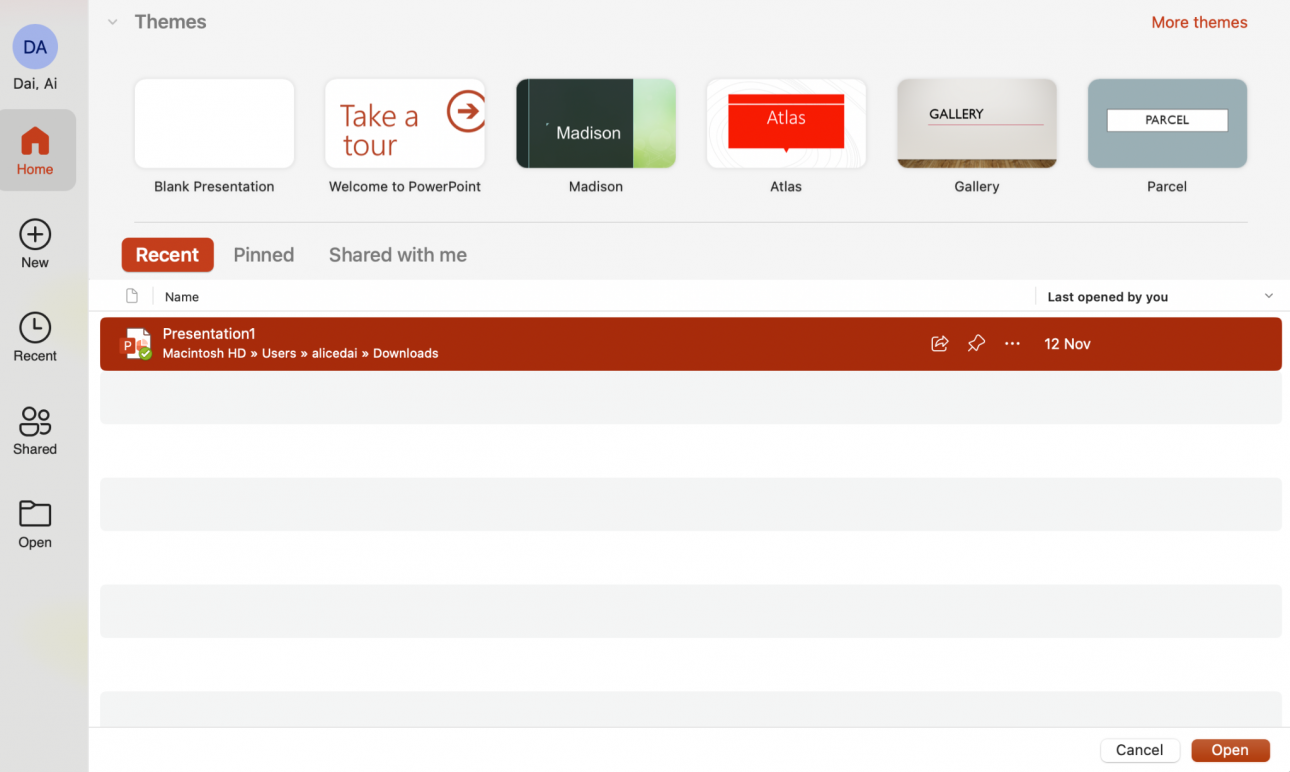Screen dimensions: 1290x772
Task: Pin Presentation1 to the list
Action: click(x=976, y=344)
